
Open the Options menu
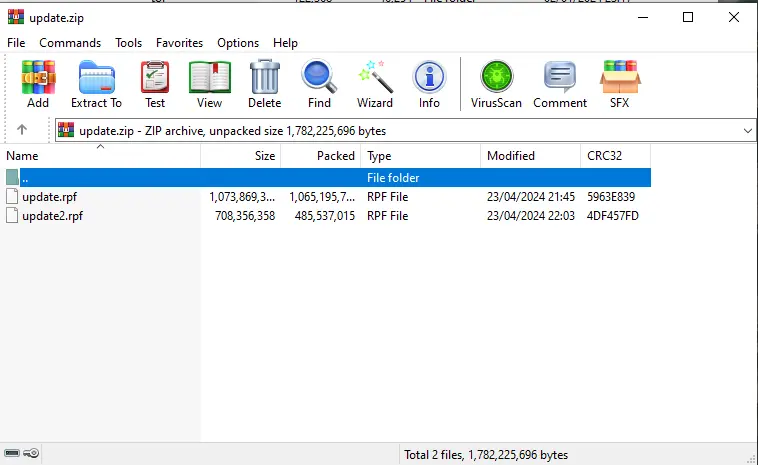tap(238, 43)
